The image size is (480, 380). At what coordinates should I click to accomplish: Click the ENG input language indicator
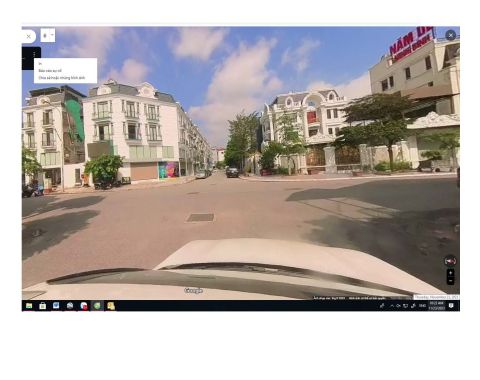point(422,306)
